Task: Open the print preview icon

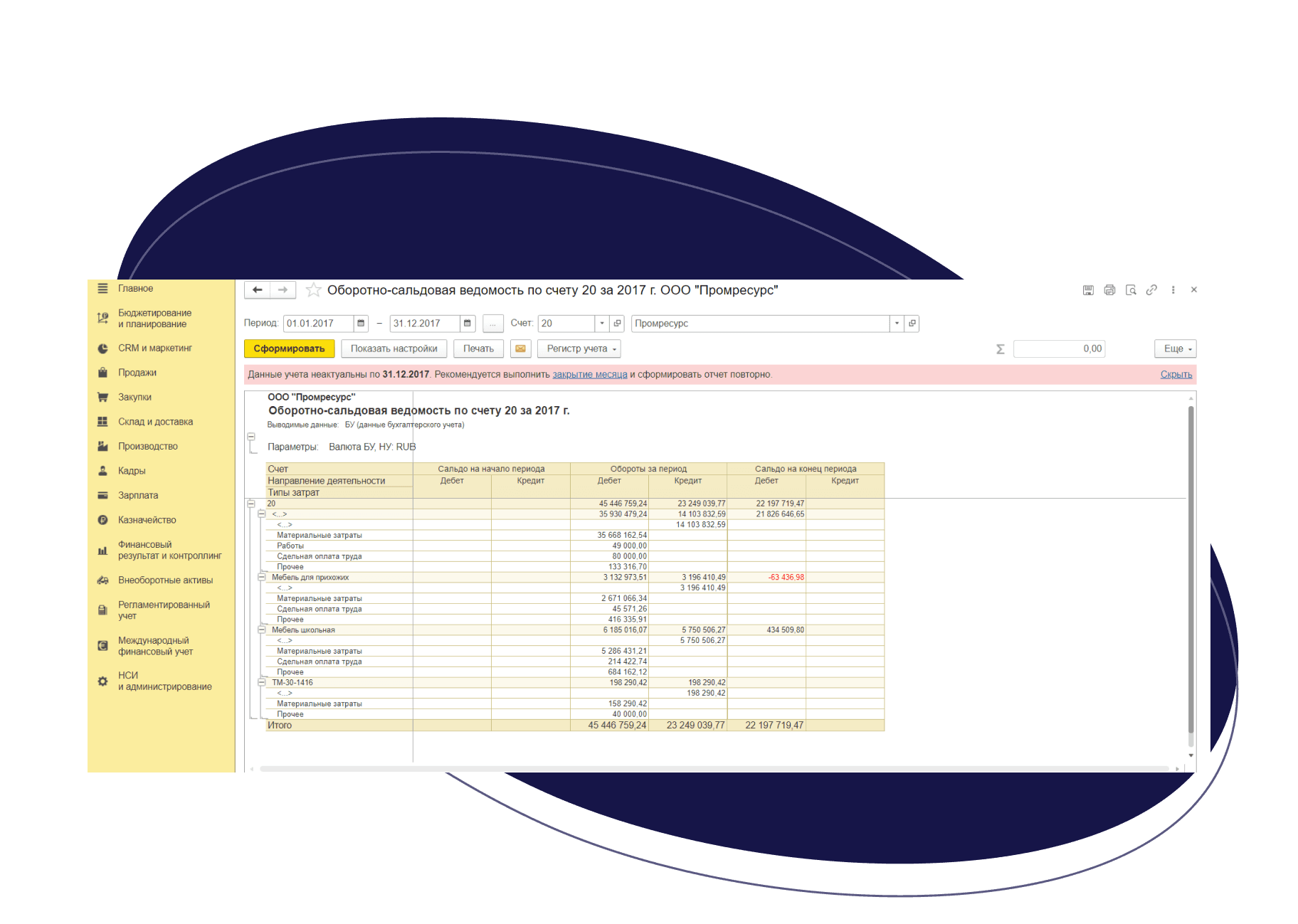Action: 1131,290
